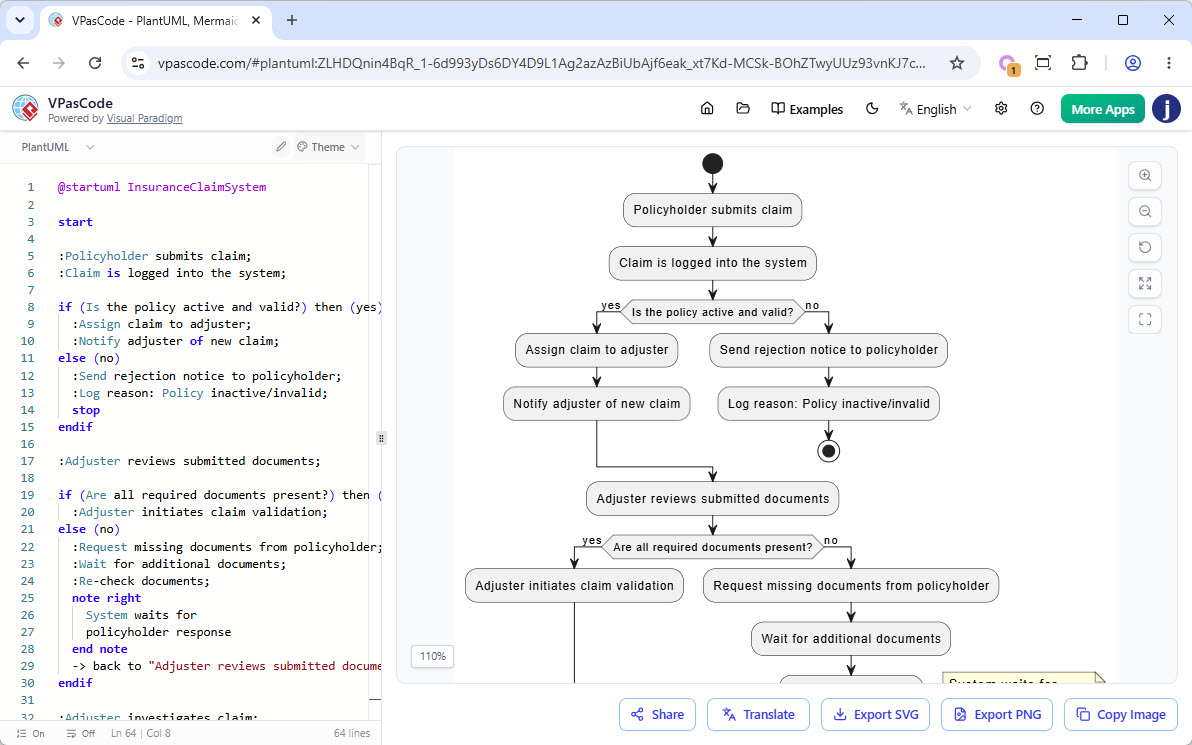Click 'Is the policy active and valid?' decision
The width and height of the screenshot is (1192, 745).
coord(712,312)
